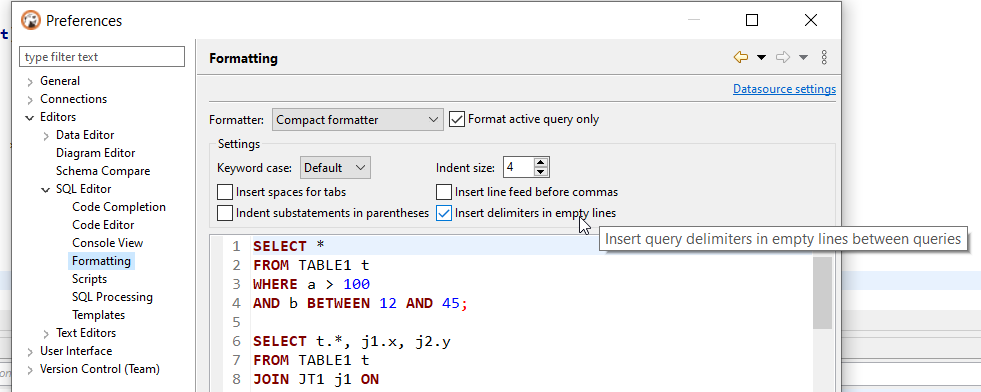Click preview line AND b BETWEEN 12 AND 45
The image size is (981, 392).
pyautogui.click(x=360, y=304)
